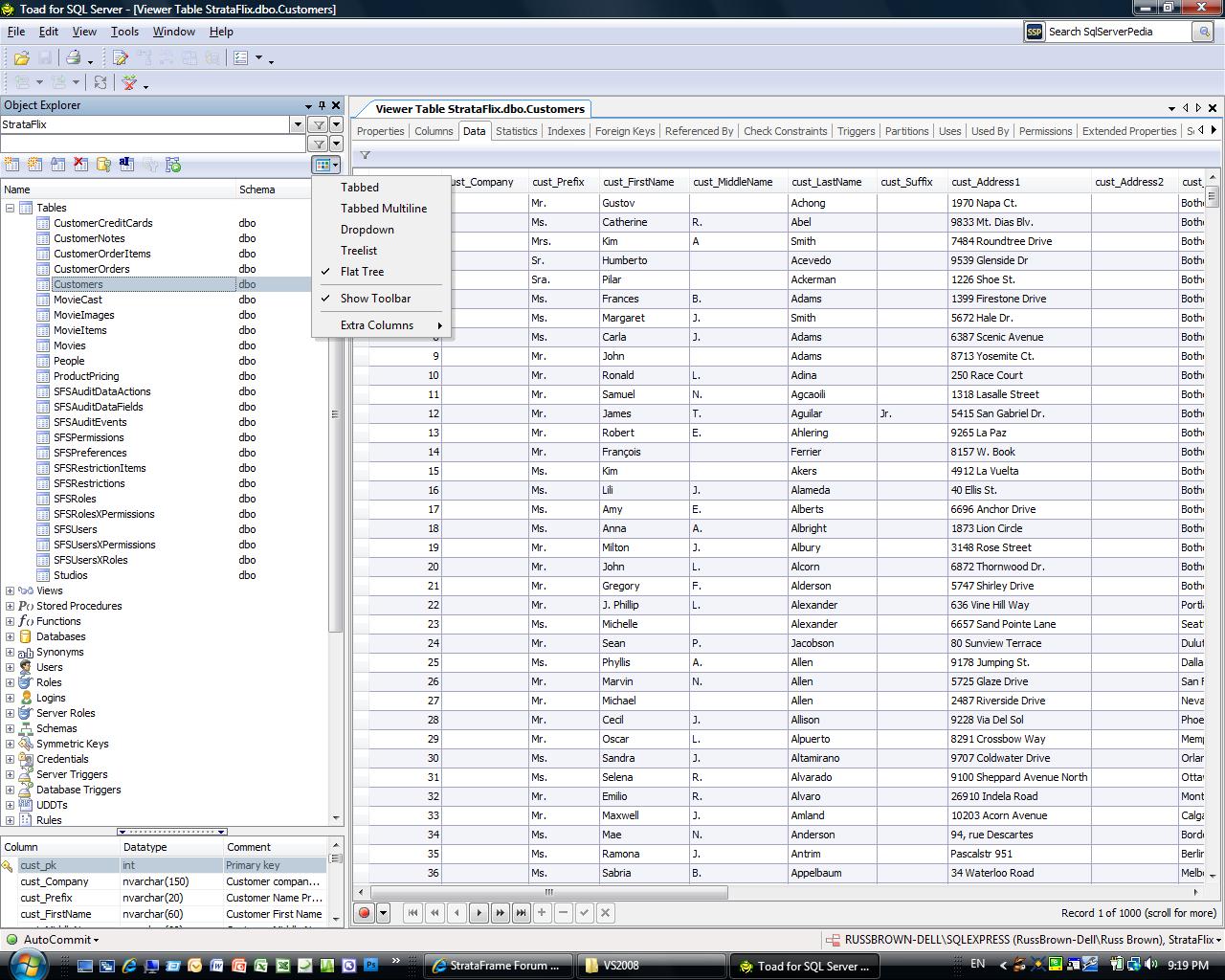The height and width of the screenshot is (980, 1225).
Task: Choose the Tabbed Multiline view option
Action: [383, 209]
